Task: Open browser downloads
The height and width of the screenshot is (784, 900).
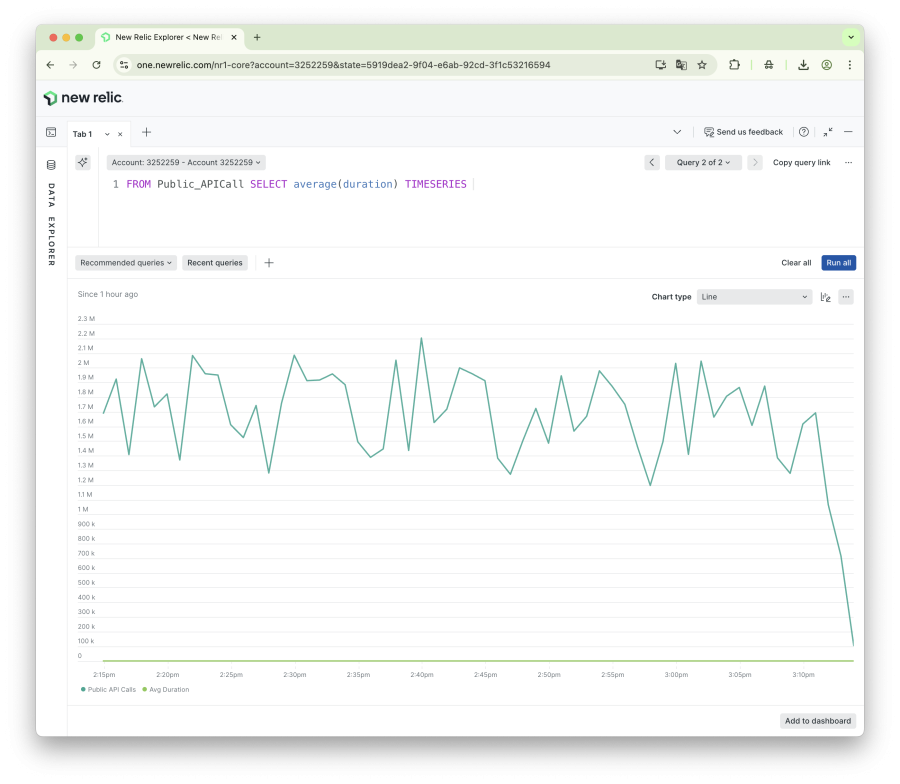Action: (x=804, y=65)
